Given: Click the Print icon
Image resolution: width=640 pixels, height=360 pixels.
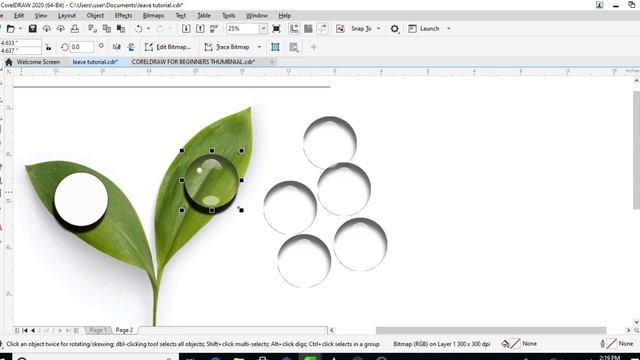Looking at the screenshot, I should 75,29.
